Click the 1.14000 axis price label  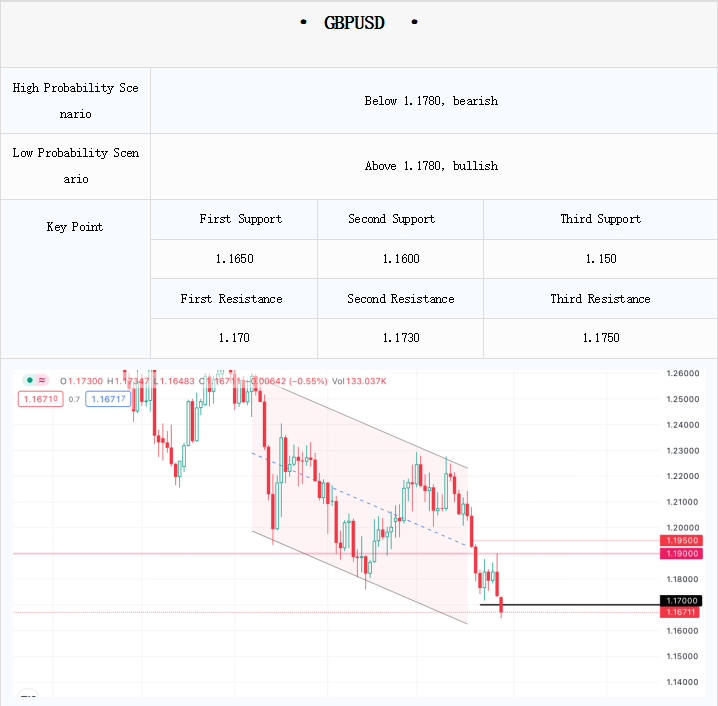click(683, 682)
